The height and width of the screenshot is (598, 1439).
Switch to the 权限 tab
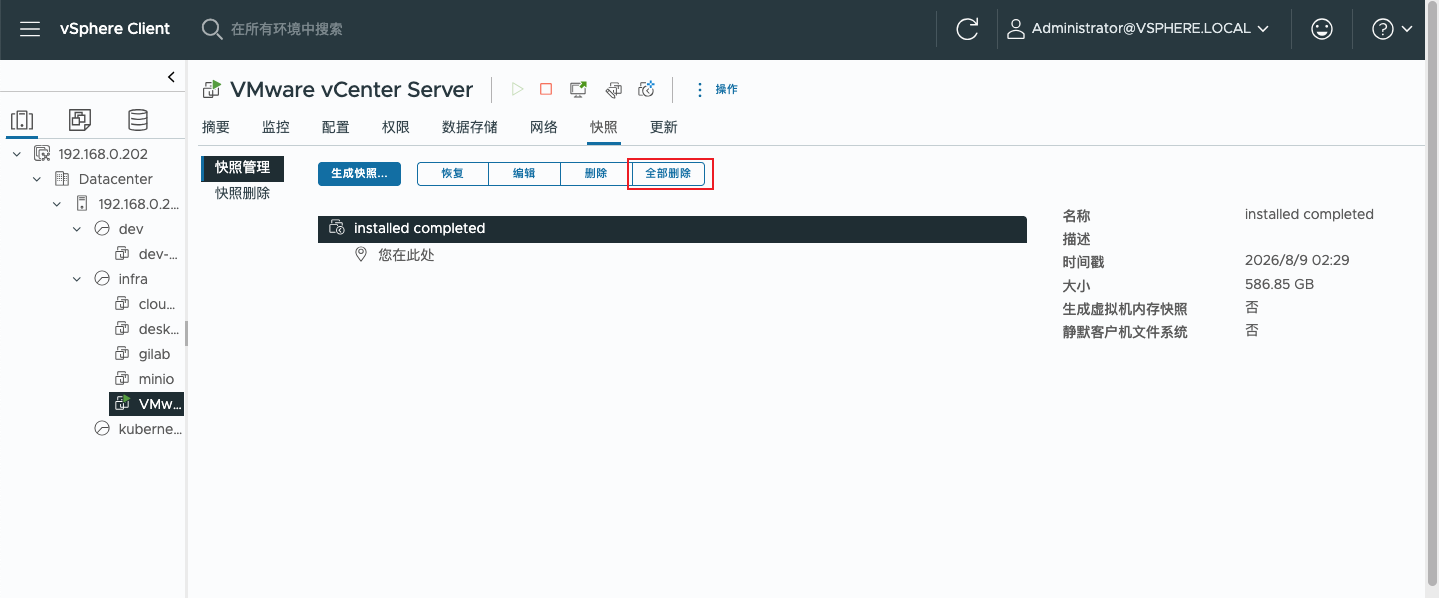396,127
